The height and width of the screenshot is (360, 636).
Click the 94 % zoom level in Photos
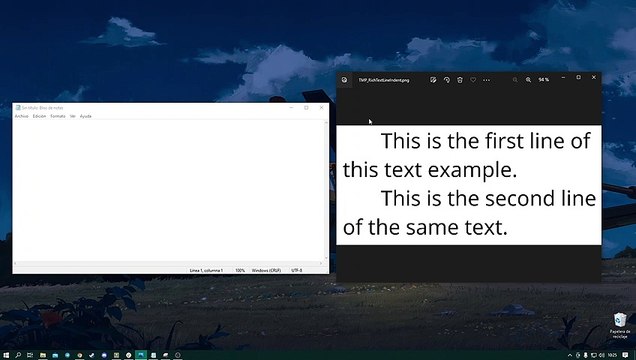coord(544,80)
